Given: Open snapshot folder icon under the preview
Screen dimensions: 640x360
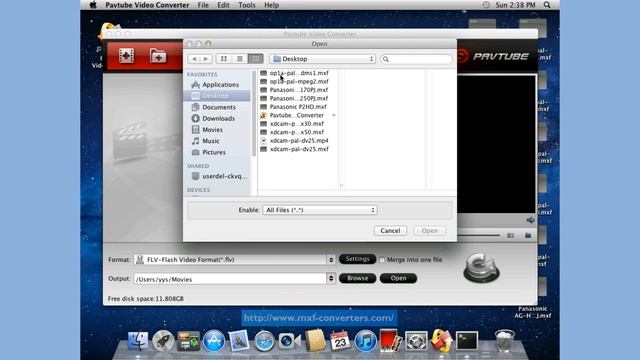Looking at the screenshot, I should (528, 236).
